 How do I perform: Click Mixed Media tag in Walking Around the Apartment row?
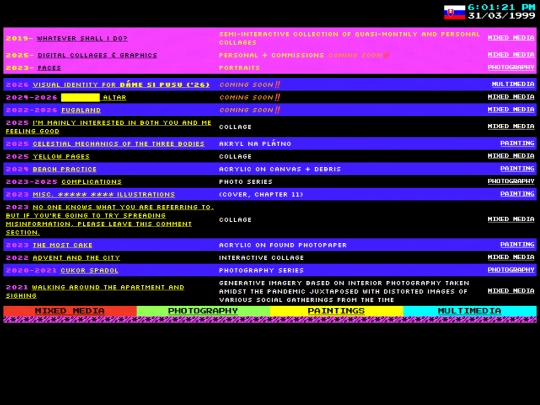(x=511, y=291)
